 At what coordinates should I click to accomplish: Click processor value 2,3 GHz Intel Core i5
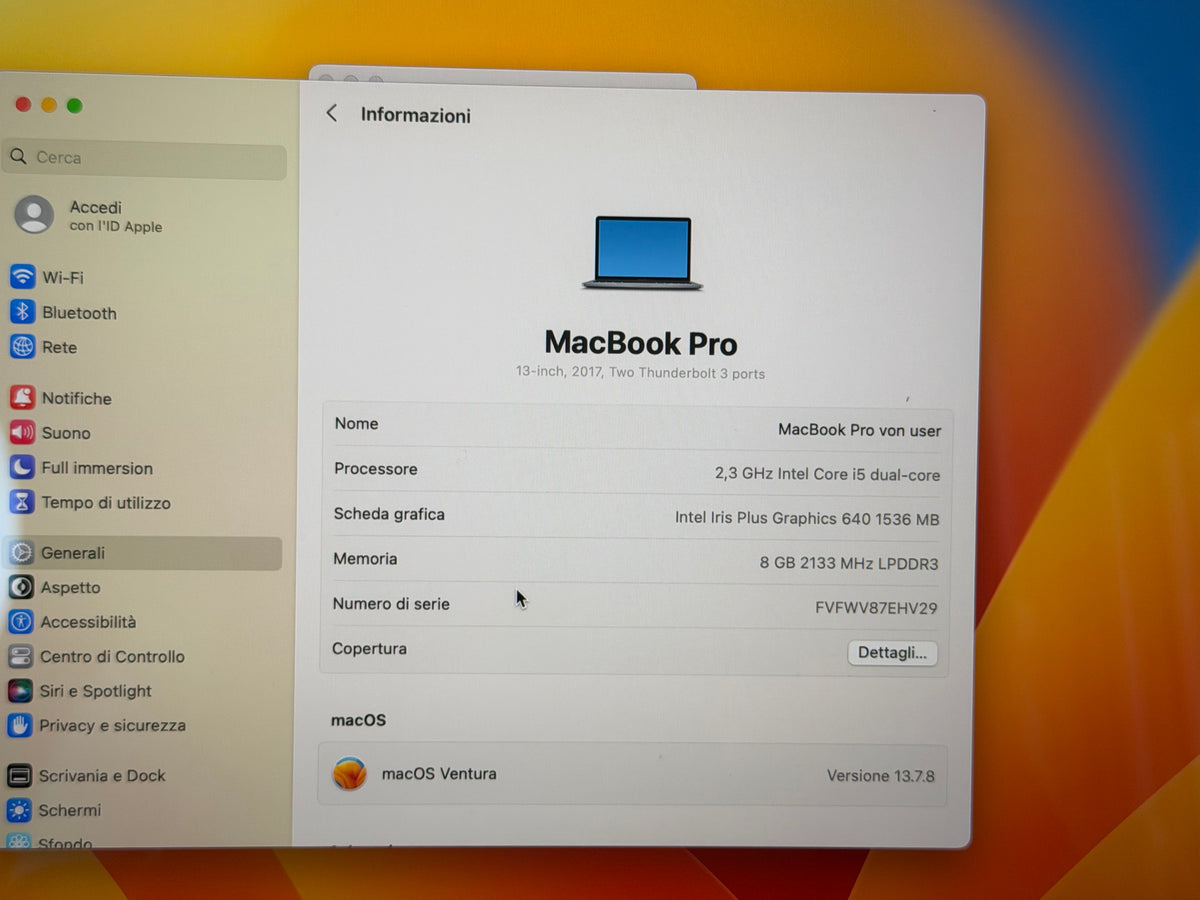pyautogui.click(x=827, y=474)
